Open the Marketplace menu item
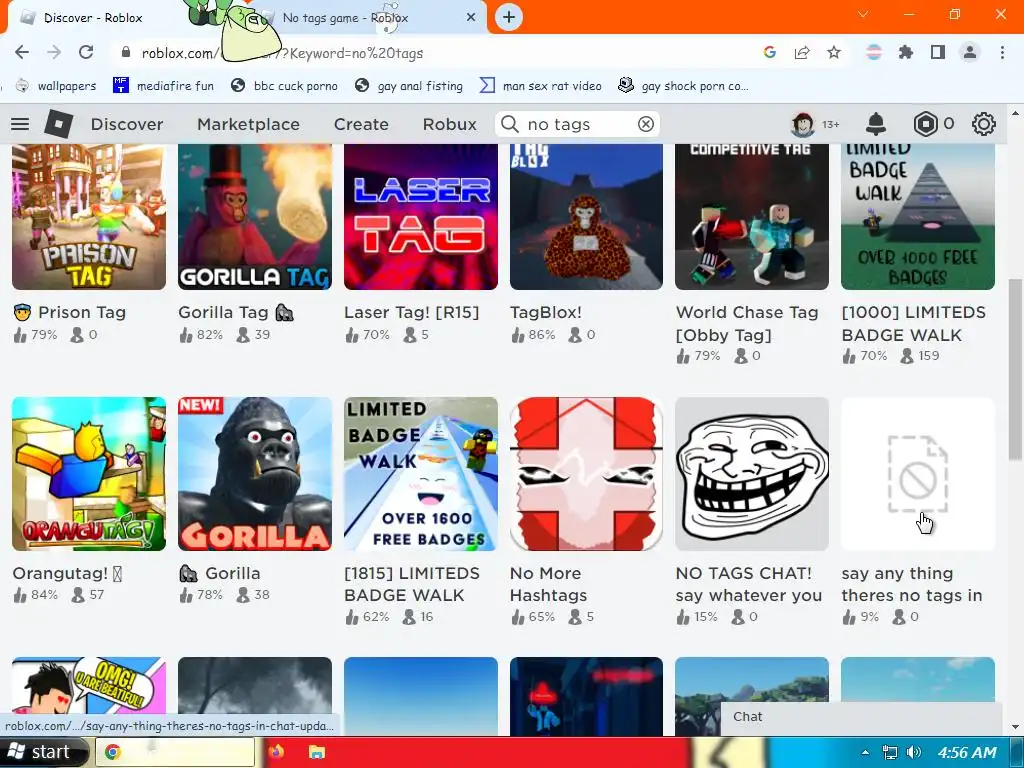 coord(248,124)
